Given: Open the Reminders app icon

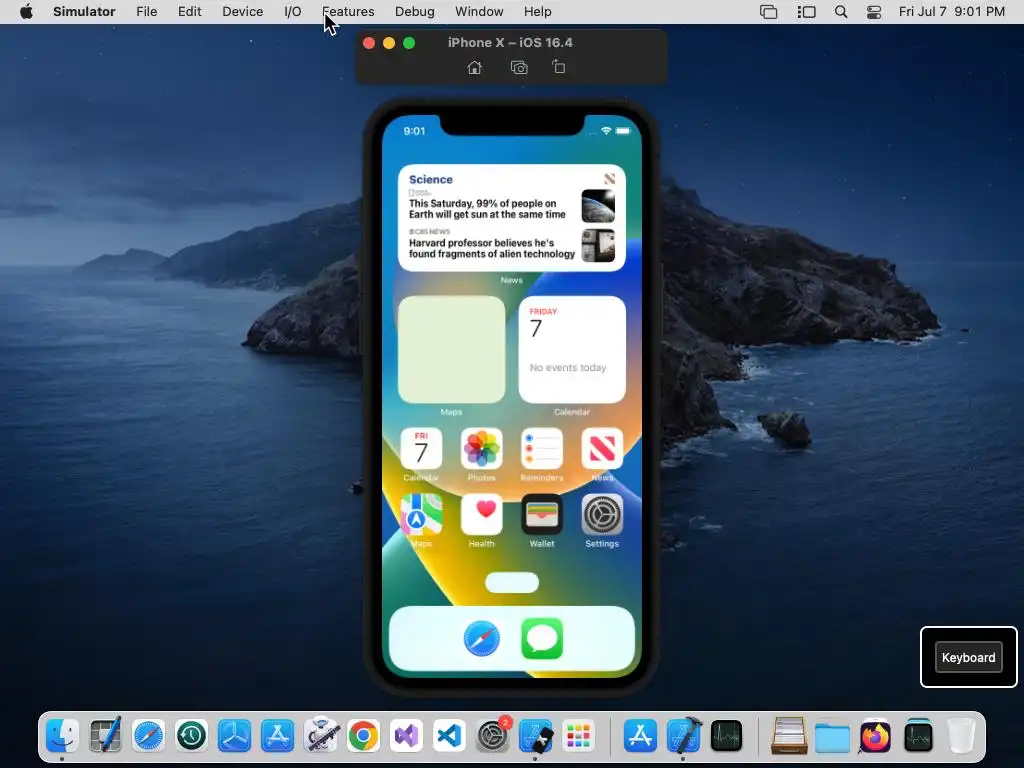Looking at the screenshot, I should point(541,449).
